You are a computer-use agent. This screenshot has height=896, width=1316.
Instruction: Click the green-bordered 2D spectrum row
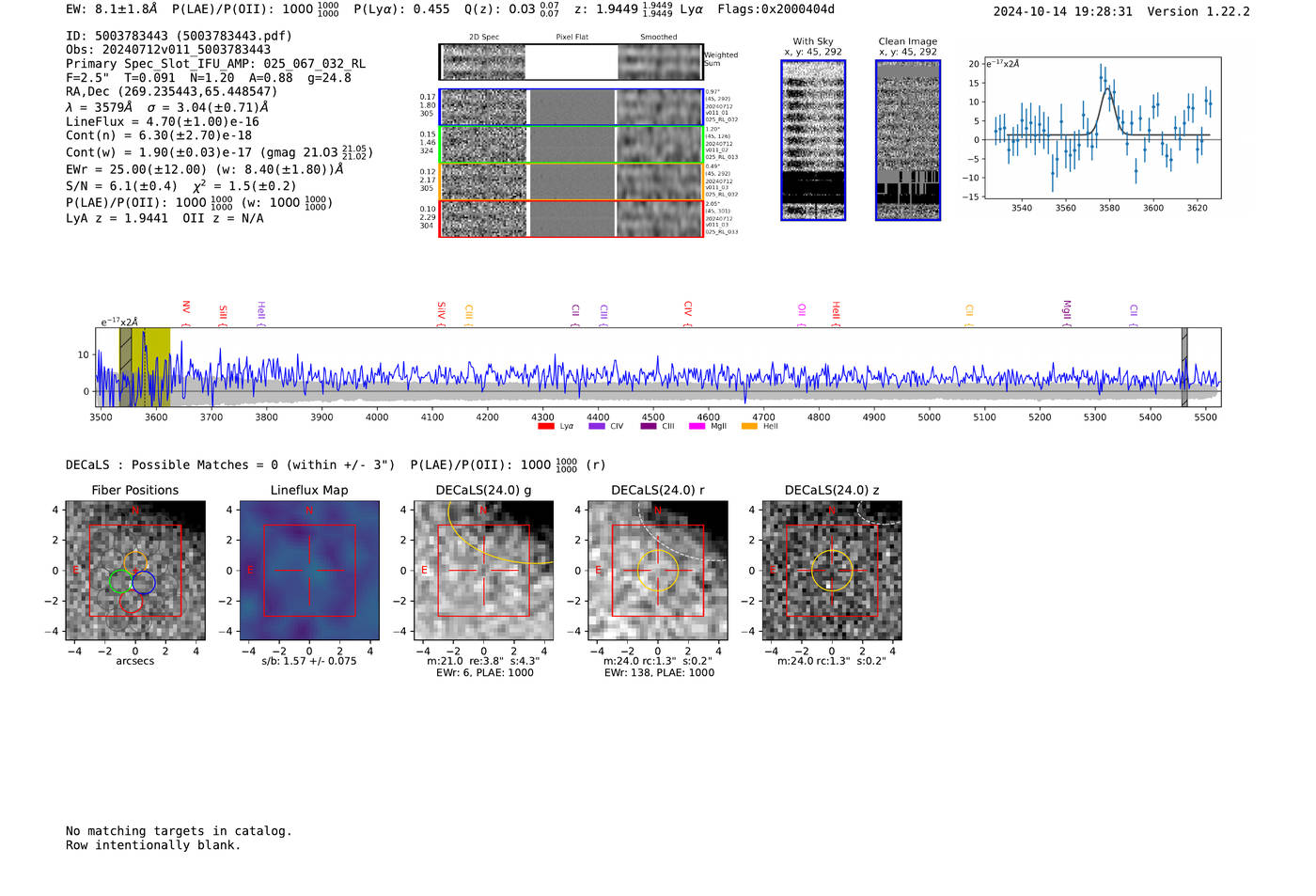pos(572,145)
